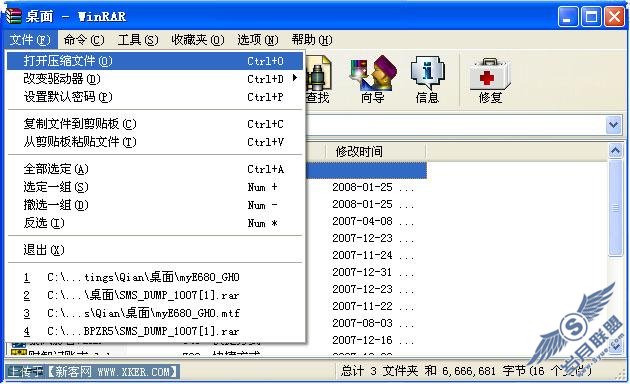
Task: Open the 选项(N) menu
Action: (258, 40)
